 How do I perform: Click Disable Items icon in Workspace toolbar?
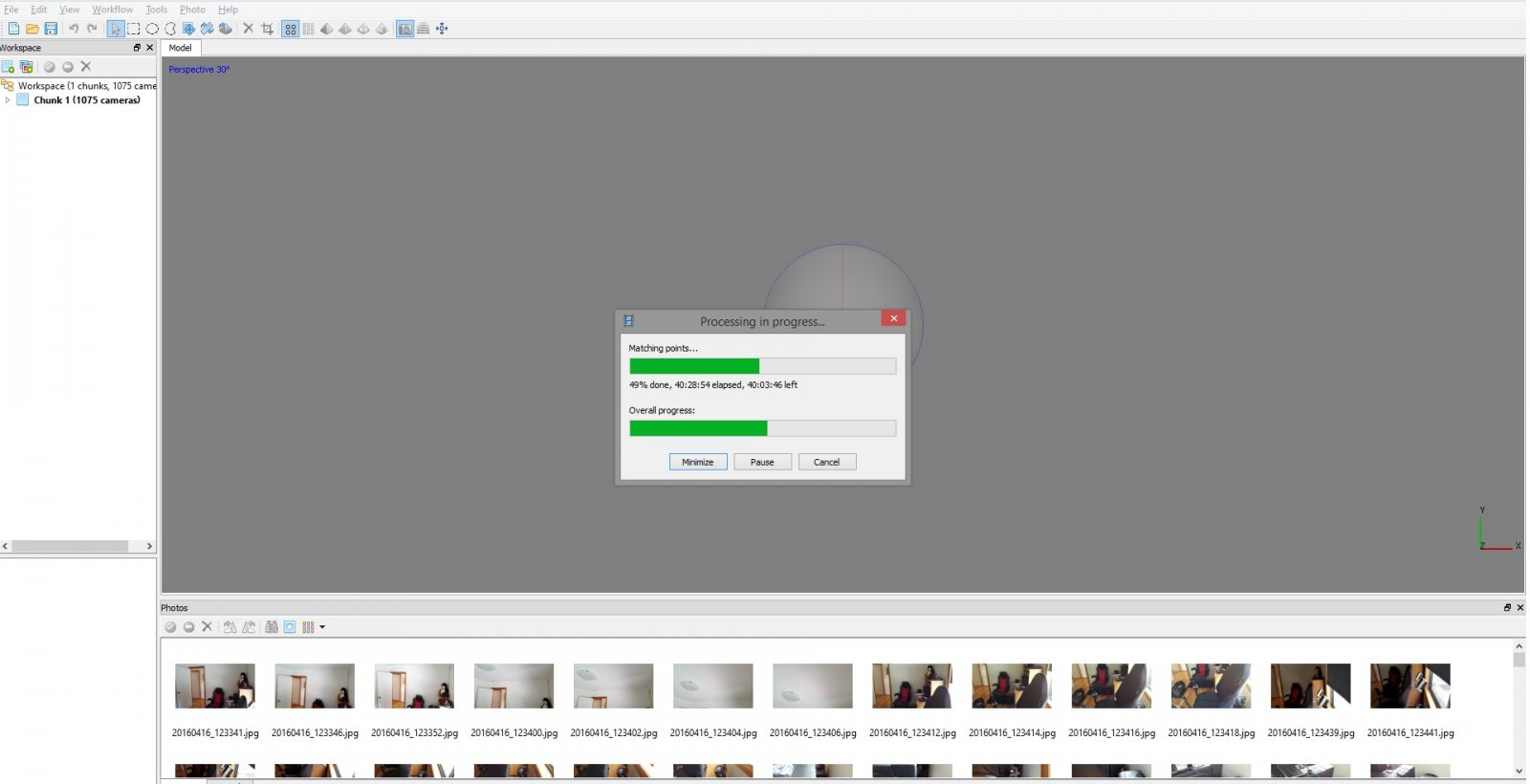click(68, 67)
